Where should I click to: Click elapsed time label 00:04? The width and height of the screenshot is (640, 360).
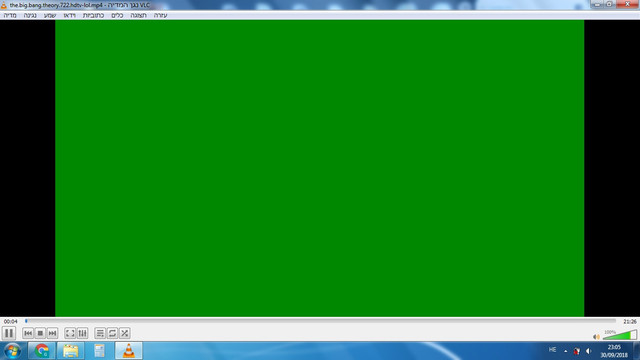(11, 322)
